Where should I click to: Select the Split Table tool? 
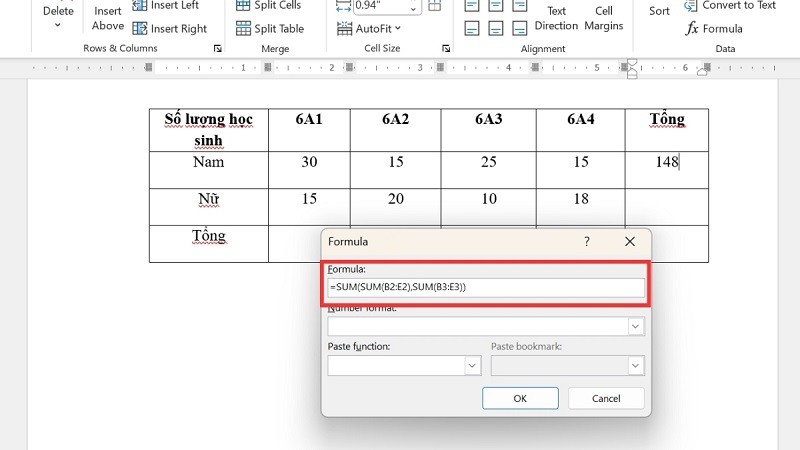coord(243,28)
